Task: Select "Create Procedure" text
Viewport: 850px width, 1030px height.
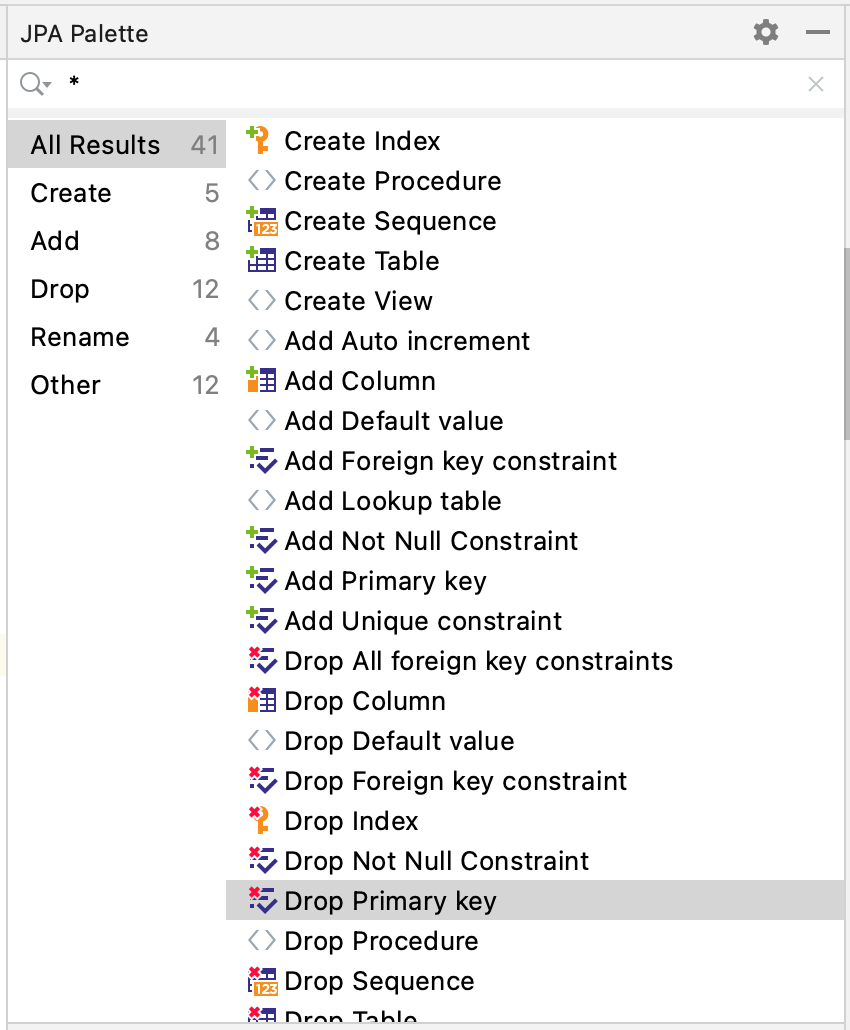Action: click(x=393, y=181)
